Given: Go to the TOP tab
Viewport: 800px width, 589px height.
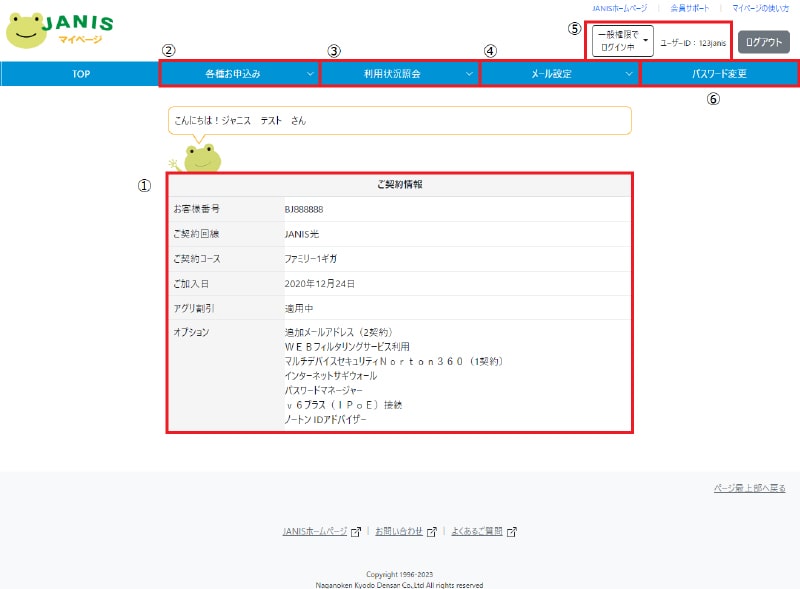Looking at the screenshot, I should (80, 74).
